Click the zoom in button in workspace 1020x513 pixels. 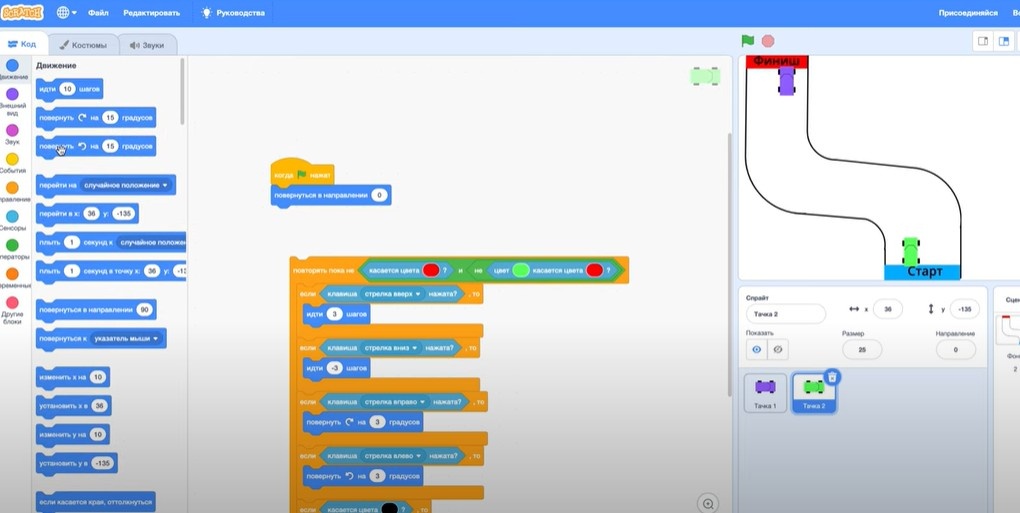pos(708,503)
